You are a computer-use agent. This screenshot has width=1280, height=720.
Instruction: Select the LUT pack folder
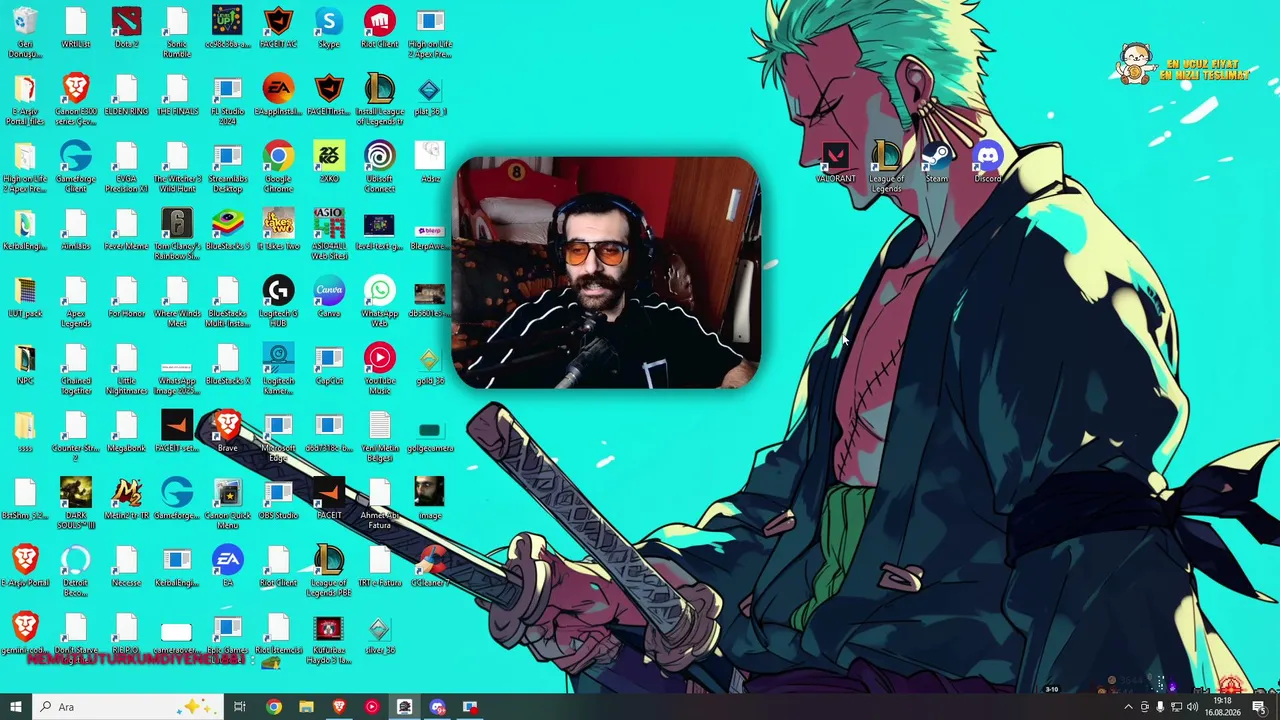25,297
